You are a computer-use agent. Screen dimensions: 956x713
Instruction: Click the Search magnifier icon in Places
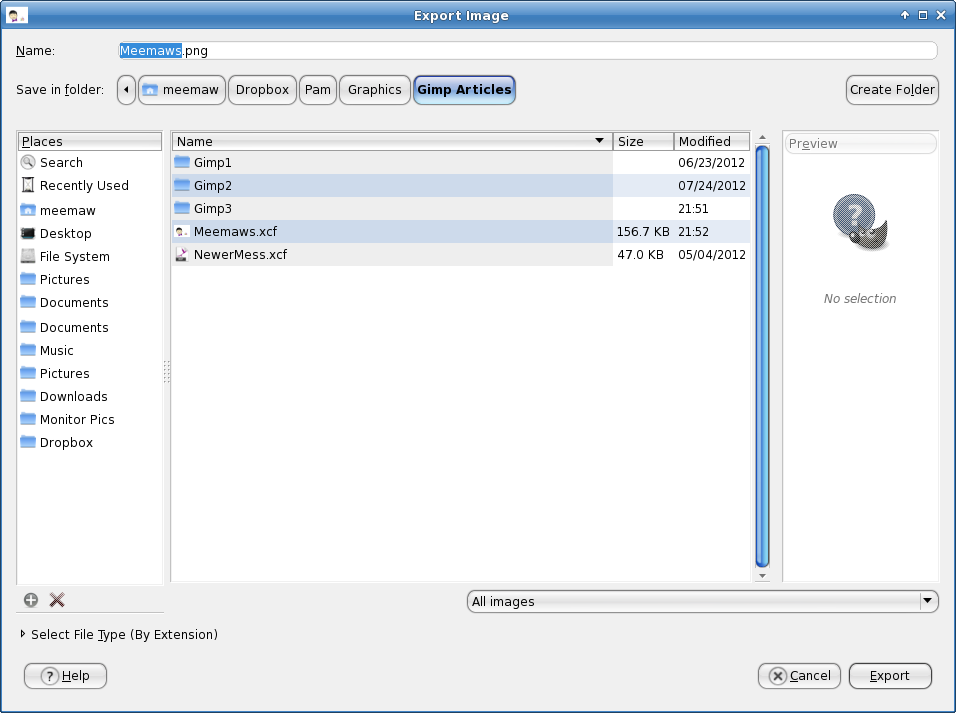[x=28, y=162]
